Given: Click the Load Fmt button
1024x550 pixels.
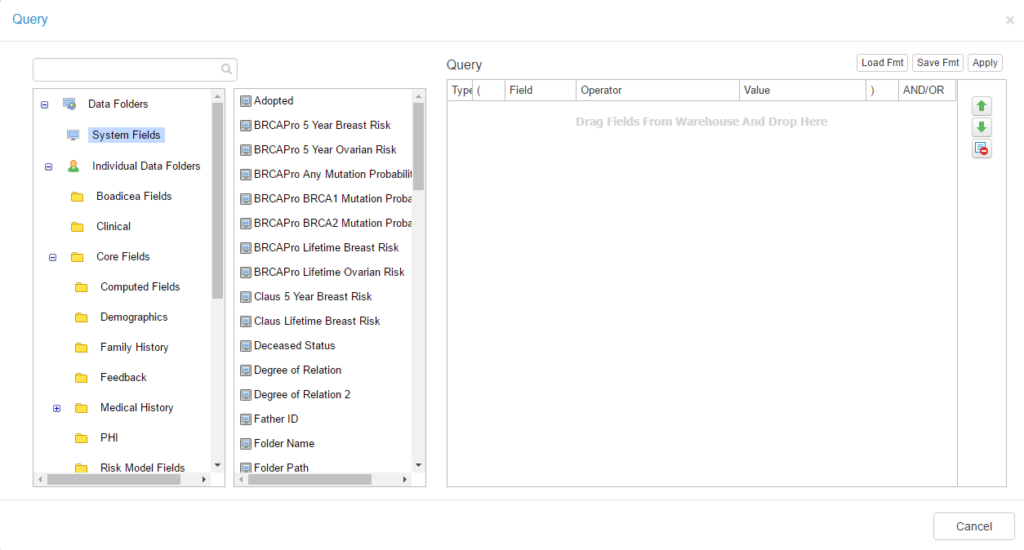Looking at the screenshot, I should 882,63.
